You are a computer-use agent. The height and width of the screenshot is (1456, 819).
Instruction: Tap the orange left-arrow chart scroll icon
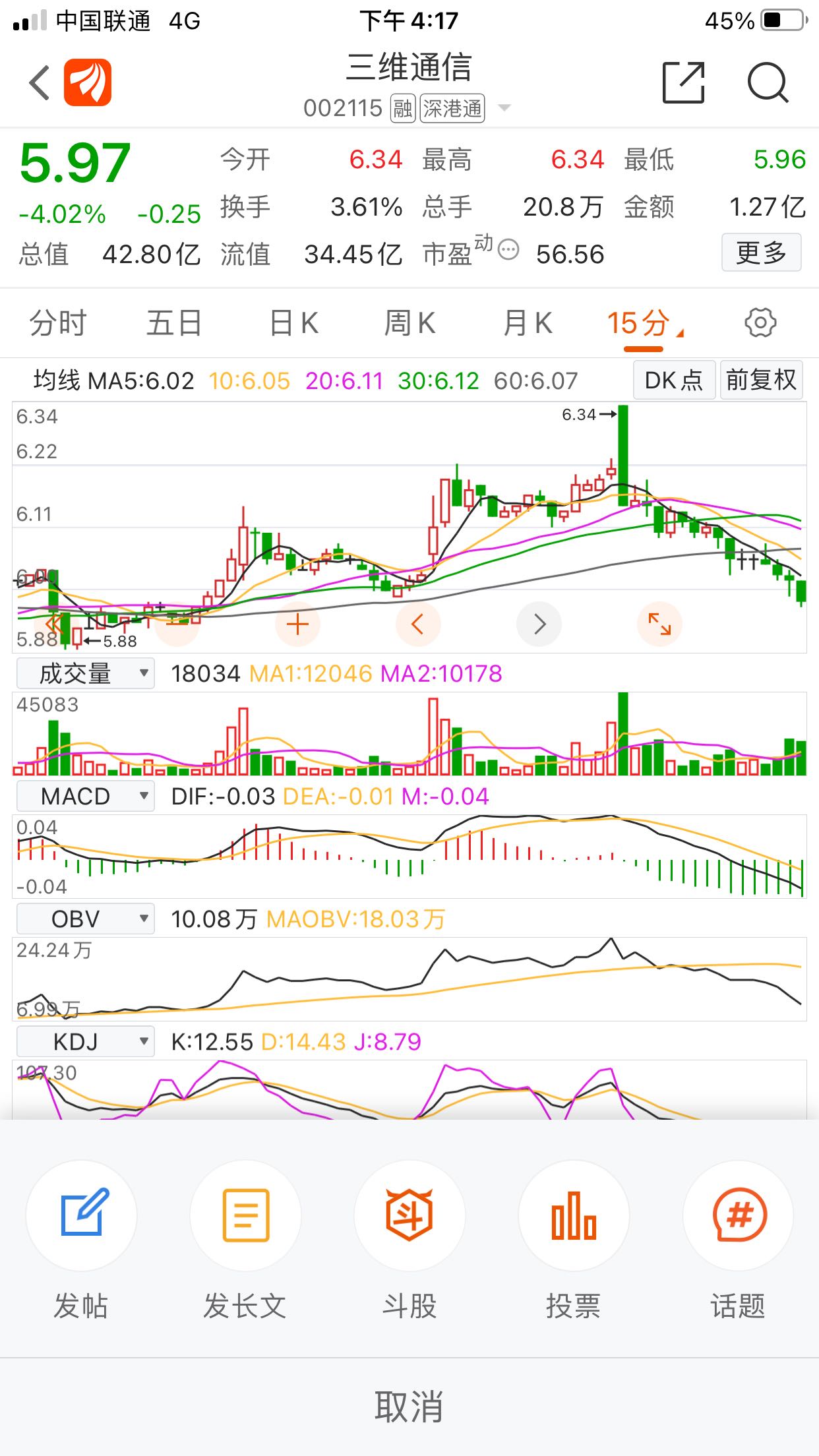[x=417, y=624]
